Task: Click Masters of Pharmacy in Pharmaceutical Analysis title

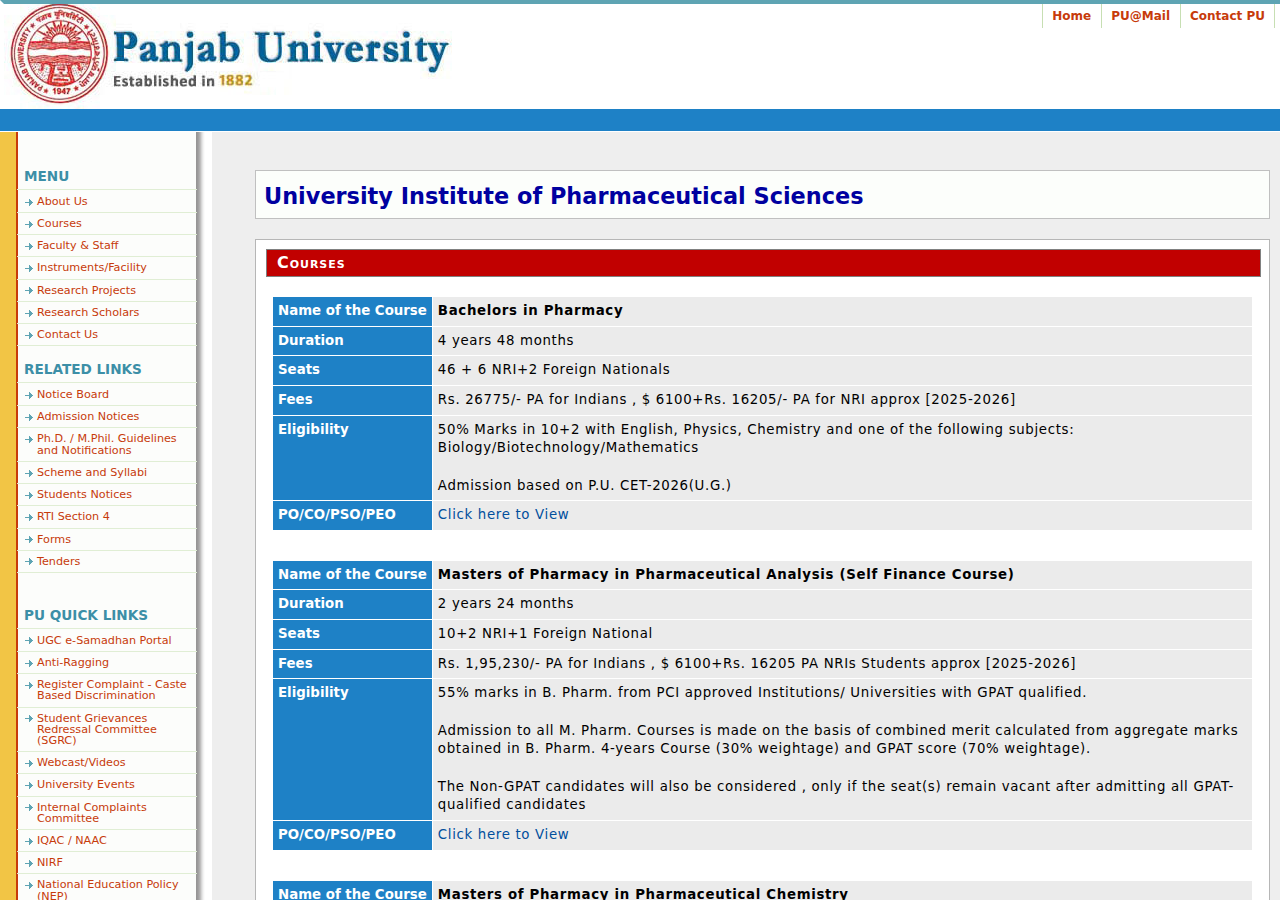Action: pyautogui.click(x=726, y=574)
